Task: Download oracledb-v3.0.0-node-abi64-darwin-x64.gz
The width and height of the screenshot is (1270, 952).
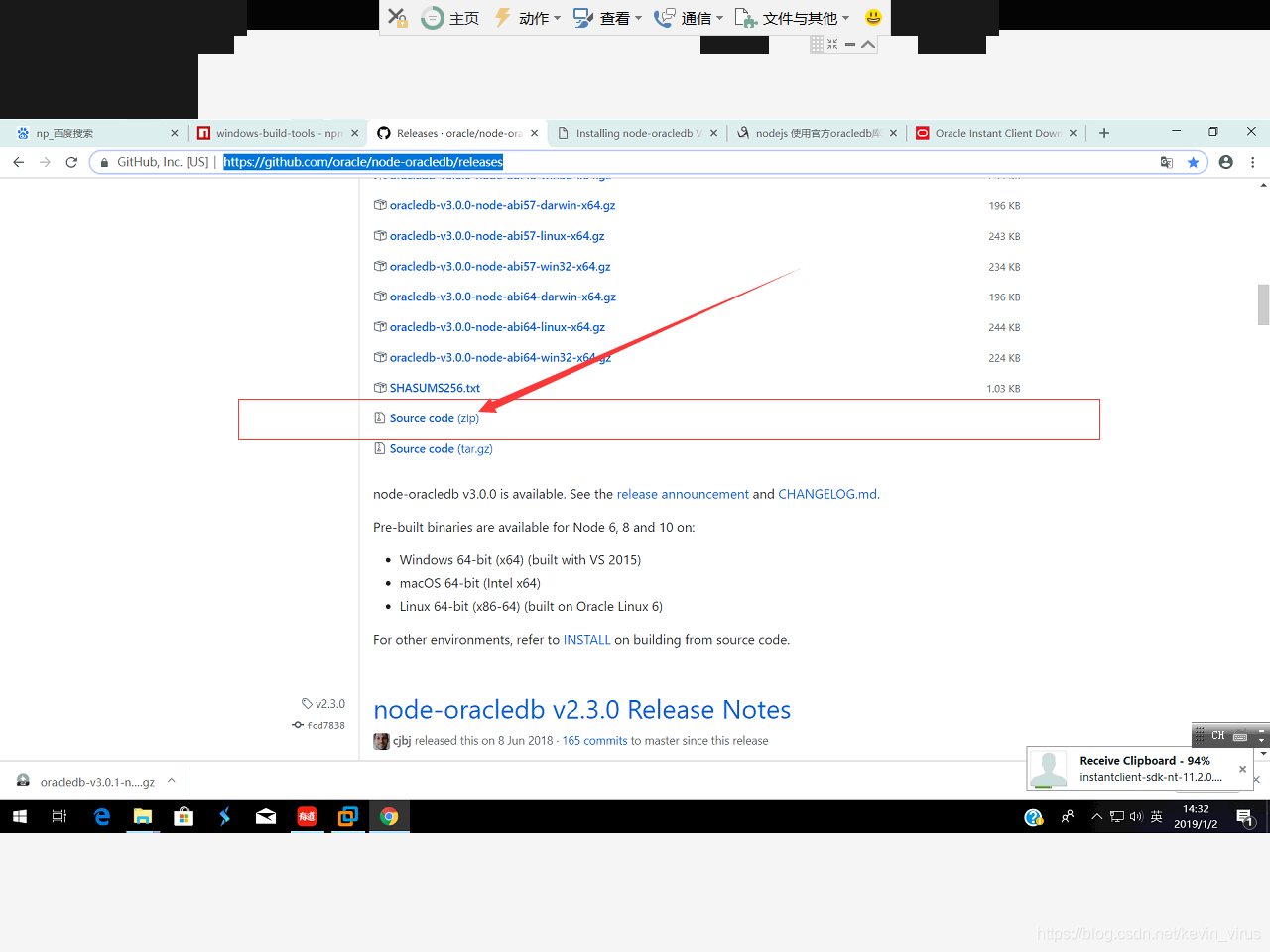Action: click(x=503, y=297)
